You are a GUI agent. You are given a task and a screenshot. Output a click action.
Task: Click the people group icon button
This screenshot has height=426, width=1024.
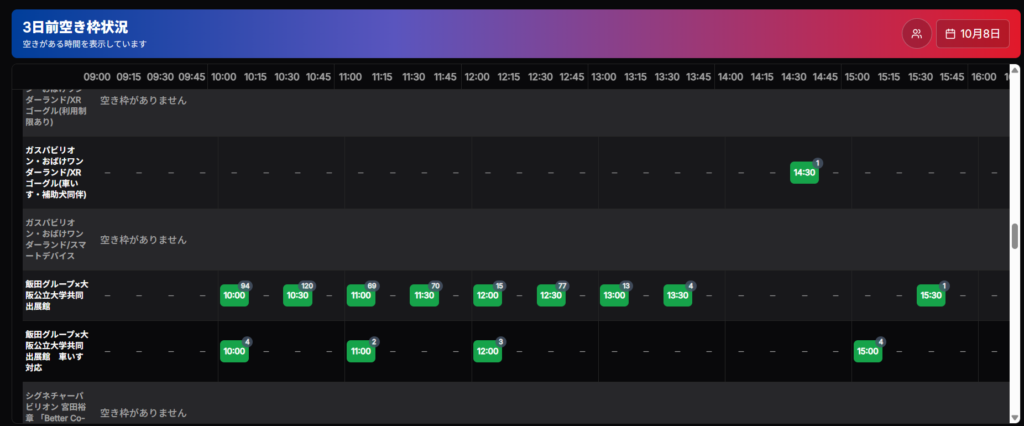tap(916, 33)
